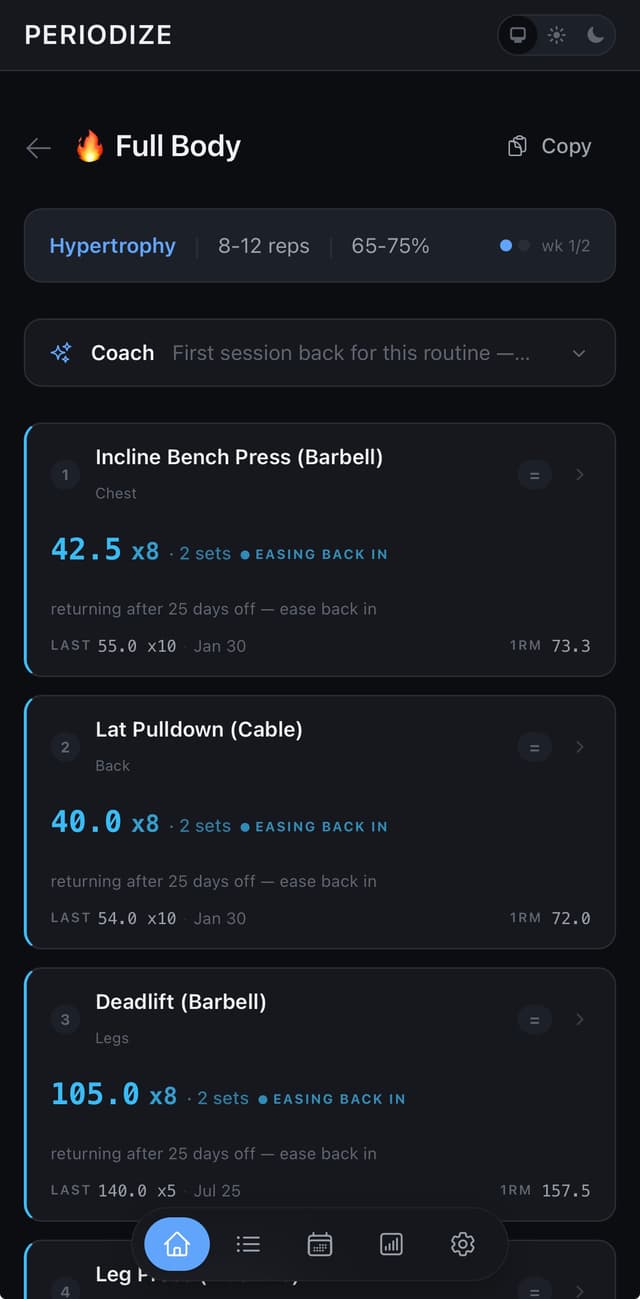Open the calendar icon in bottom nav

(x=320, y=1244)
